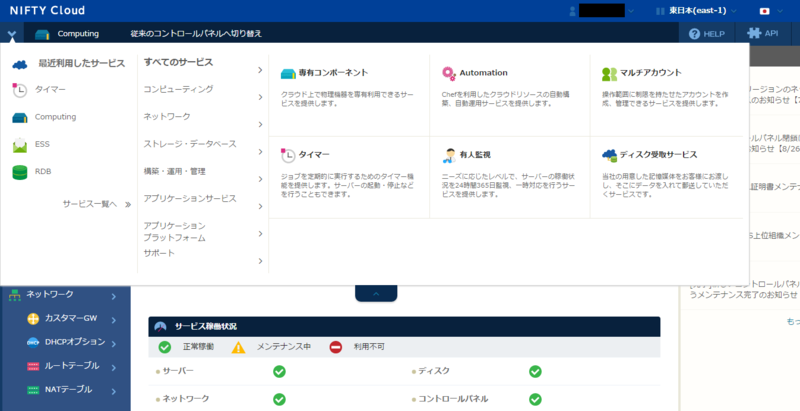
Task: Expand the アプリケーションプラットフォーム chevron
Action: [260, 234]
